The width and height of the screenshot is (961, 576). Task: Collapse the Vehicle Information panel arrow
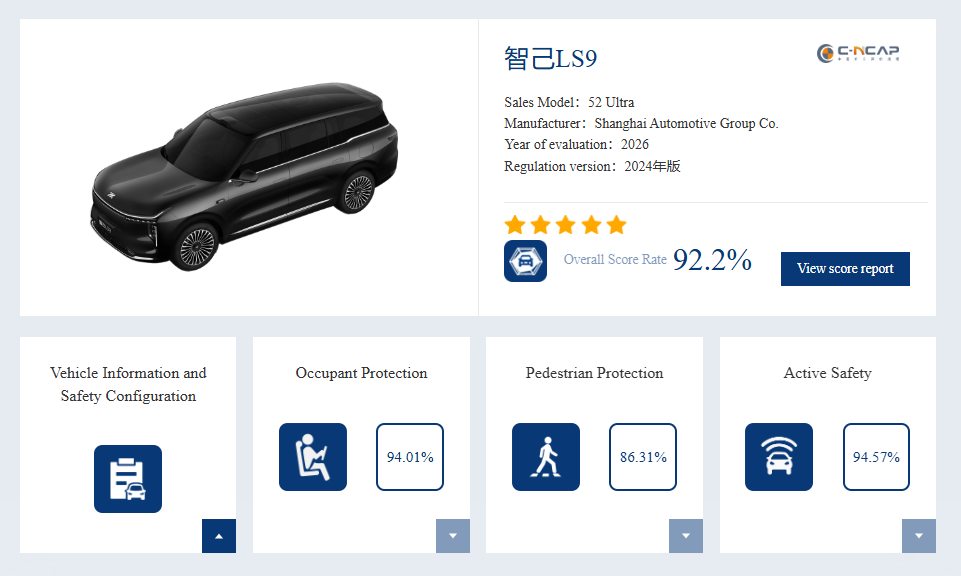click(x=219, y=536)
